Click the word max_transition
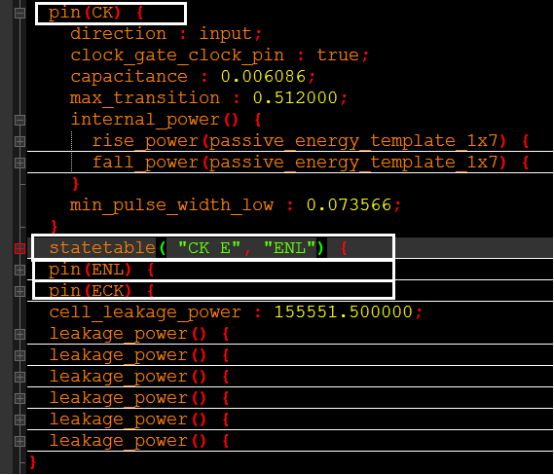This screenshot has width=554, height=475. (145, 98)
